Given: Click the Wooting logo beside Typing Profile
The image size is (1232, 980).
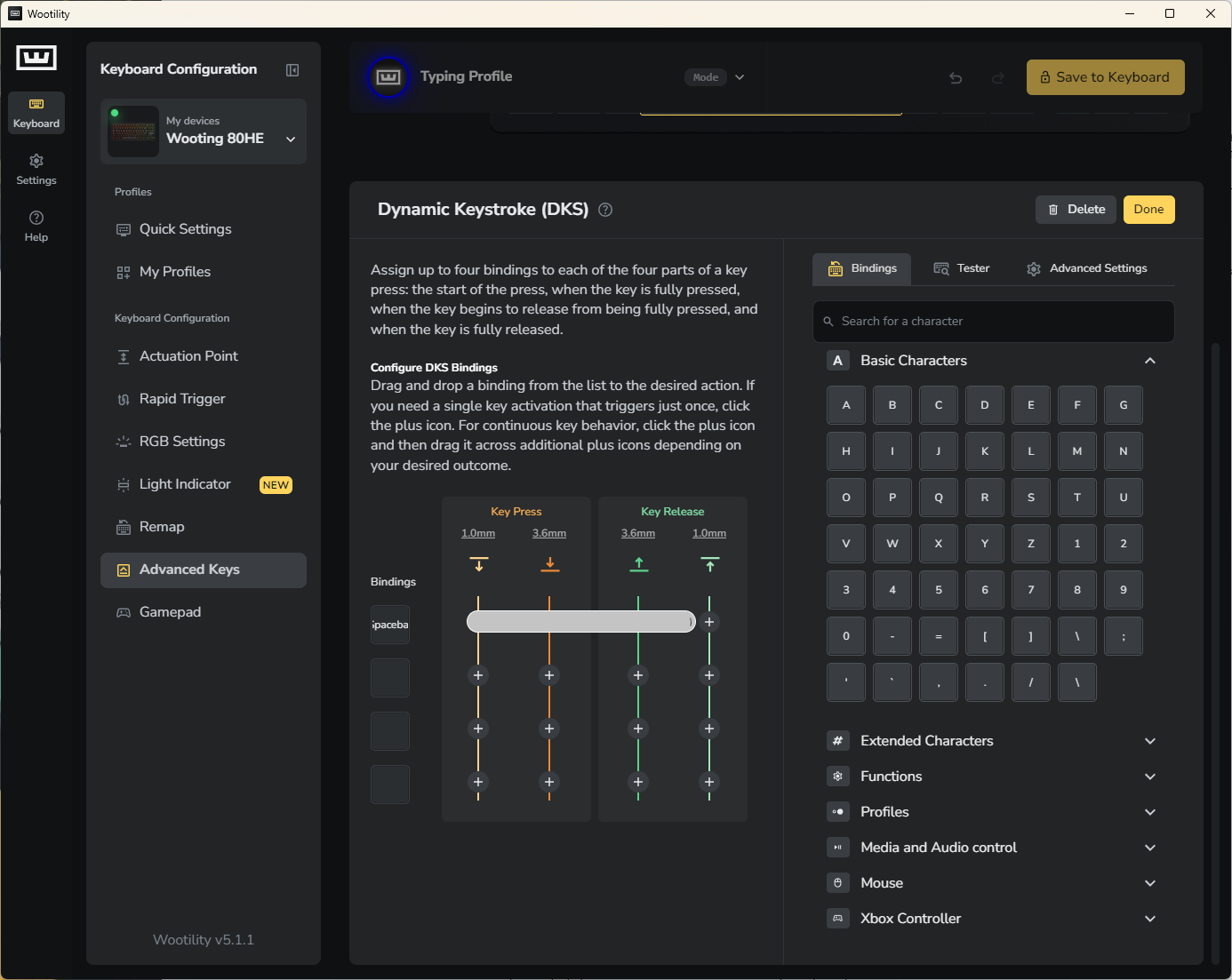Looking at the screenshot, I should (x=388, y=77).
